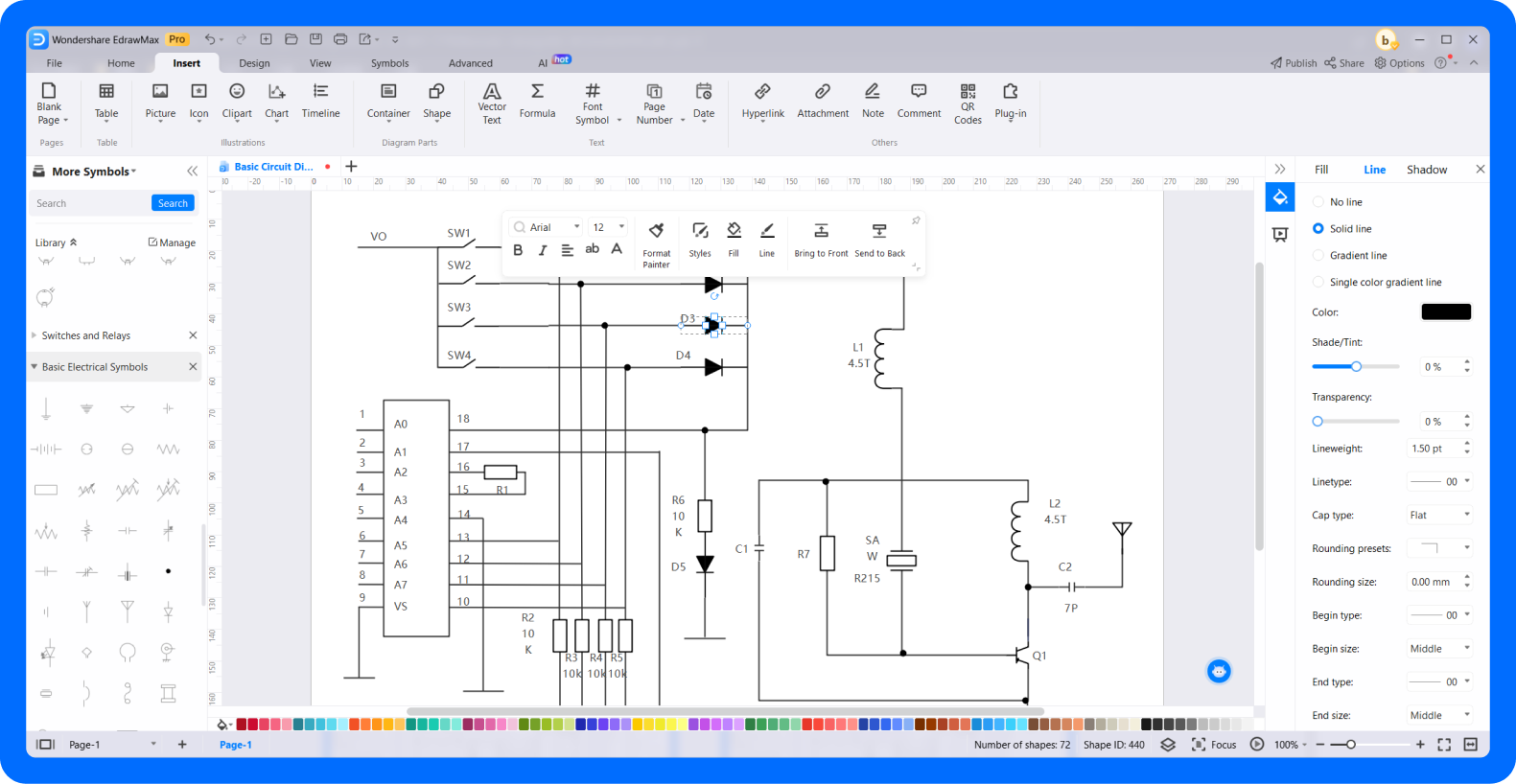Adjust the Transparency slider handle
Viewport: 1516px width, 784px height.
(x=1318, y=421)
